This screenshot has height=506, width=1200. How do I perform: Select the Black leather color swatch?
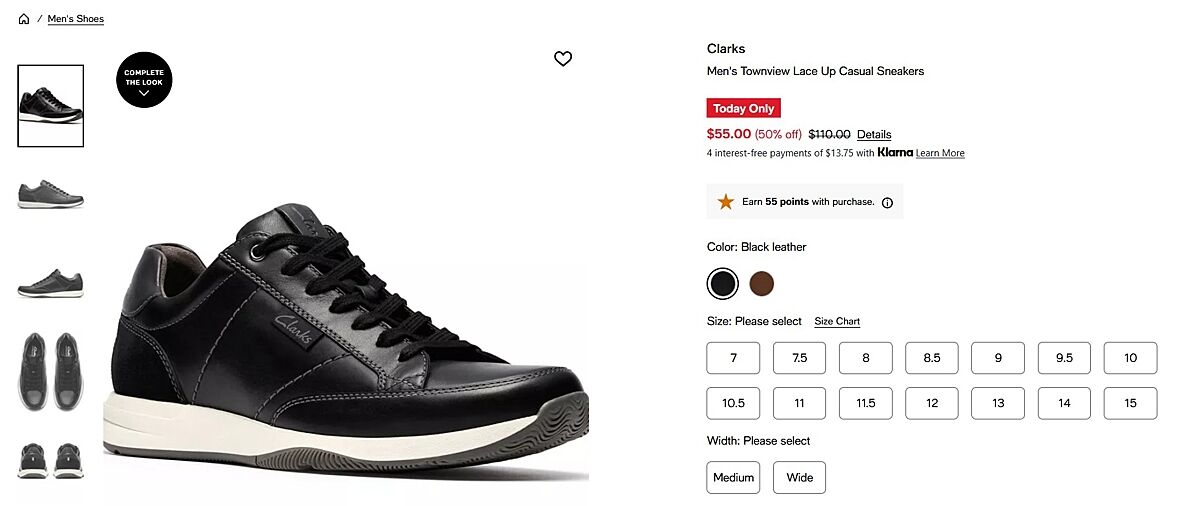coord(722,284)
